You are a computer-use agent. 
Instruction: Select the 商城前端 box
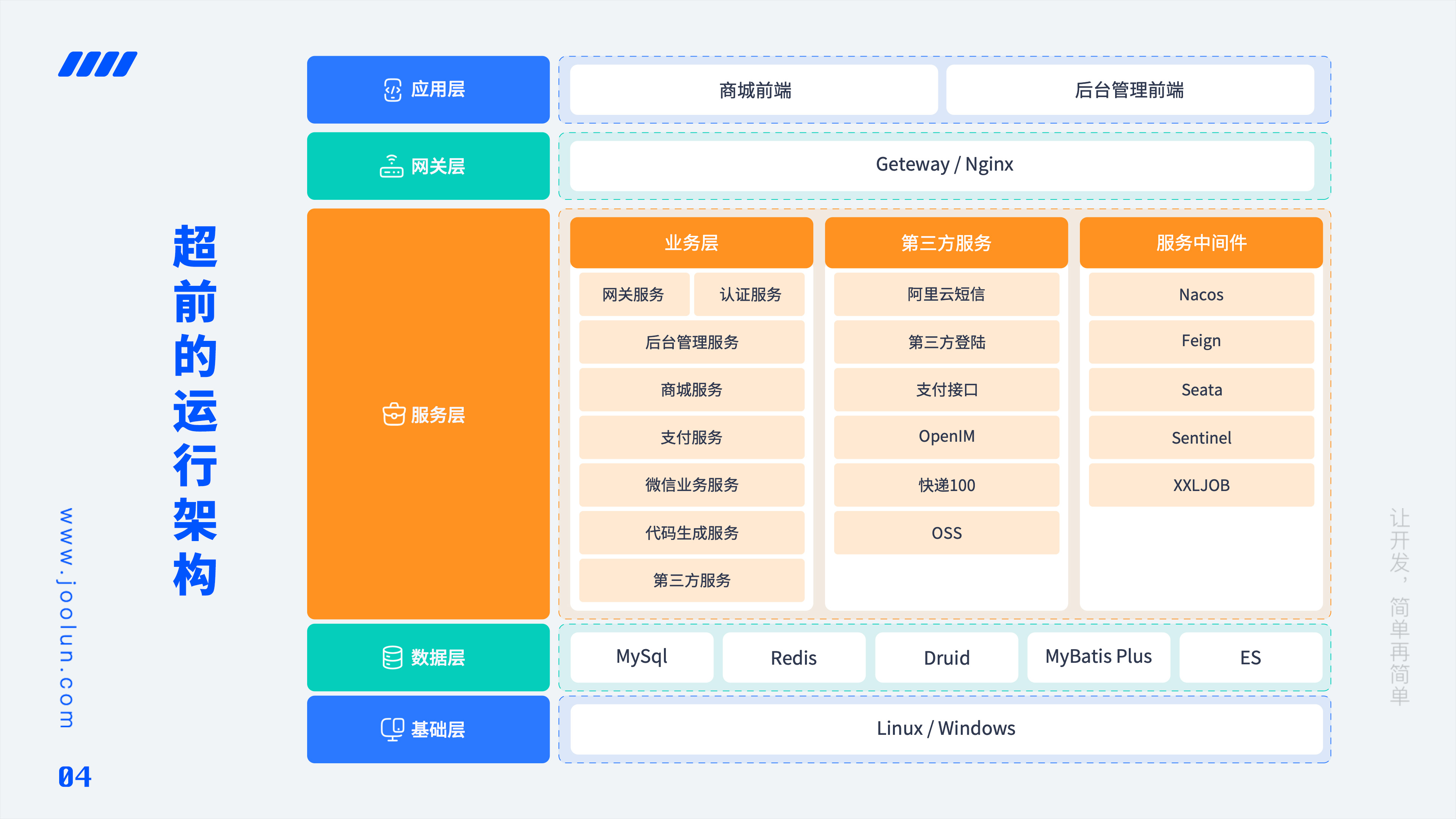[754, 90]
